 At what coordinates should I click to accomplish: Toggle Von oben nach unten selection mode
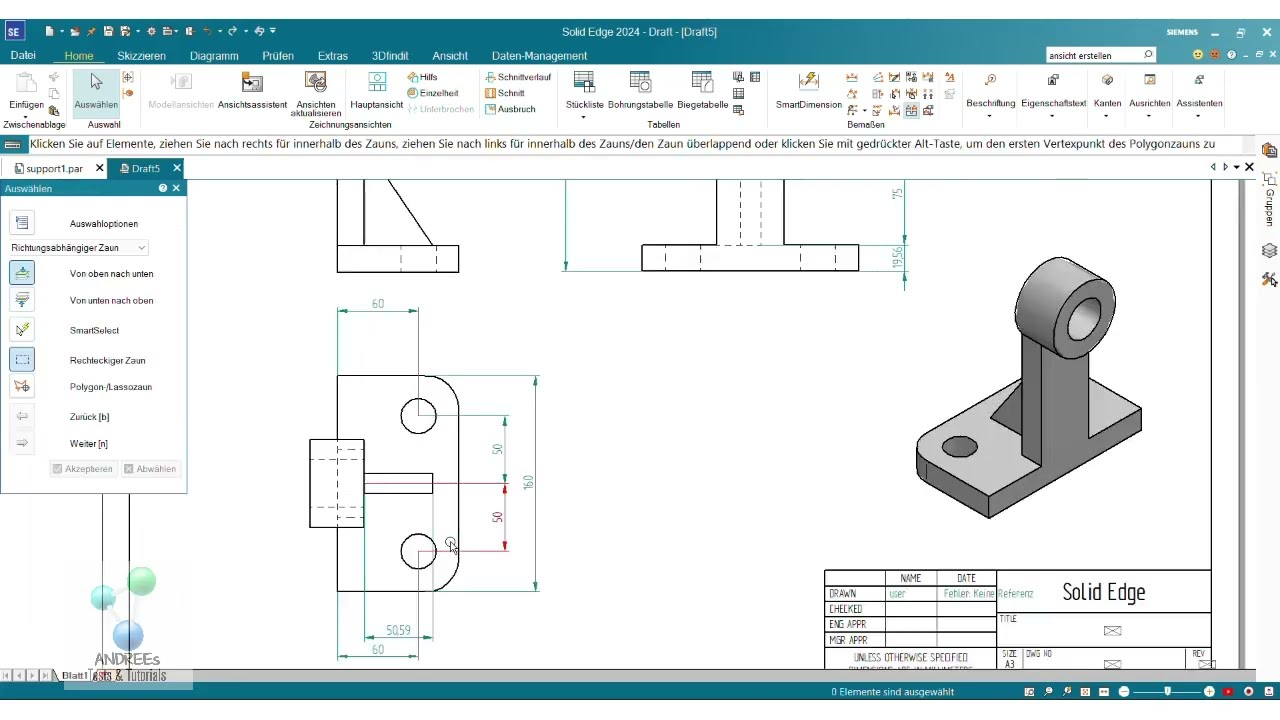pos(22,273)
